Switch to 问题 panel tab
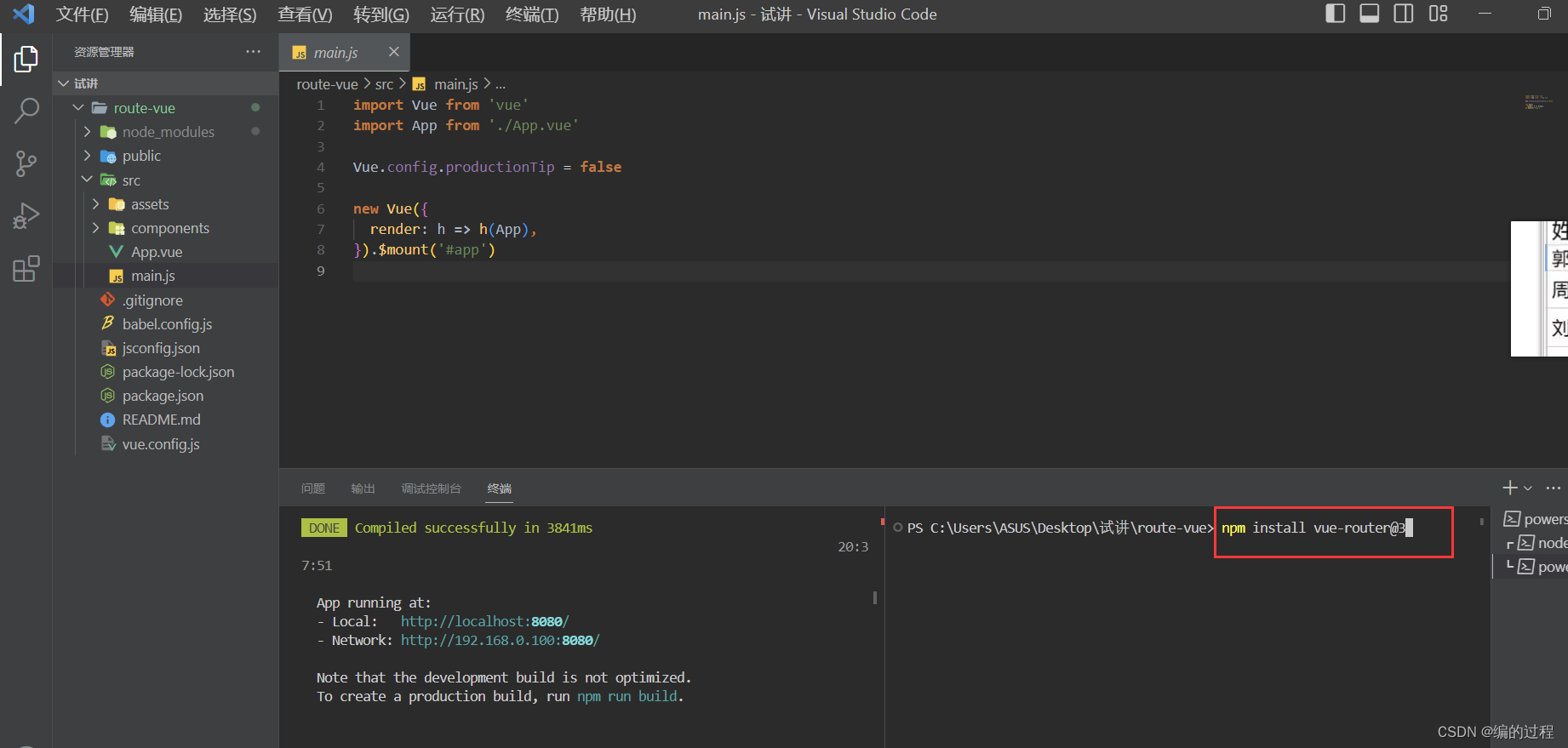Image resolution: width=1568 pixels, height=748 pixels. (313, 488)
